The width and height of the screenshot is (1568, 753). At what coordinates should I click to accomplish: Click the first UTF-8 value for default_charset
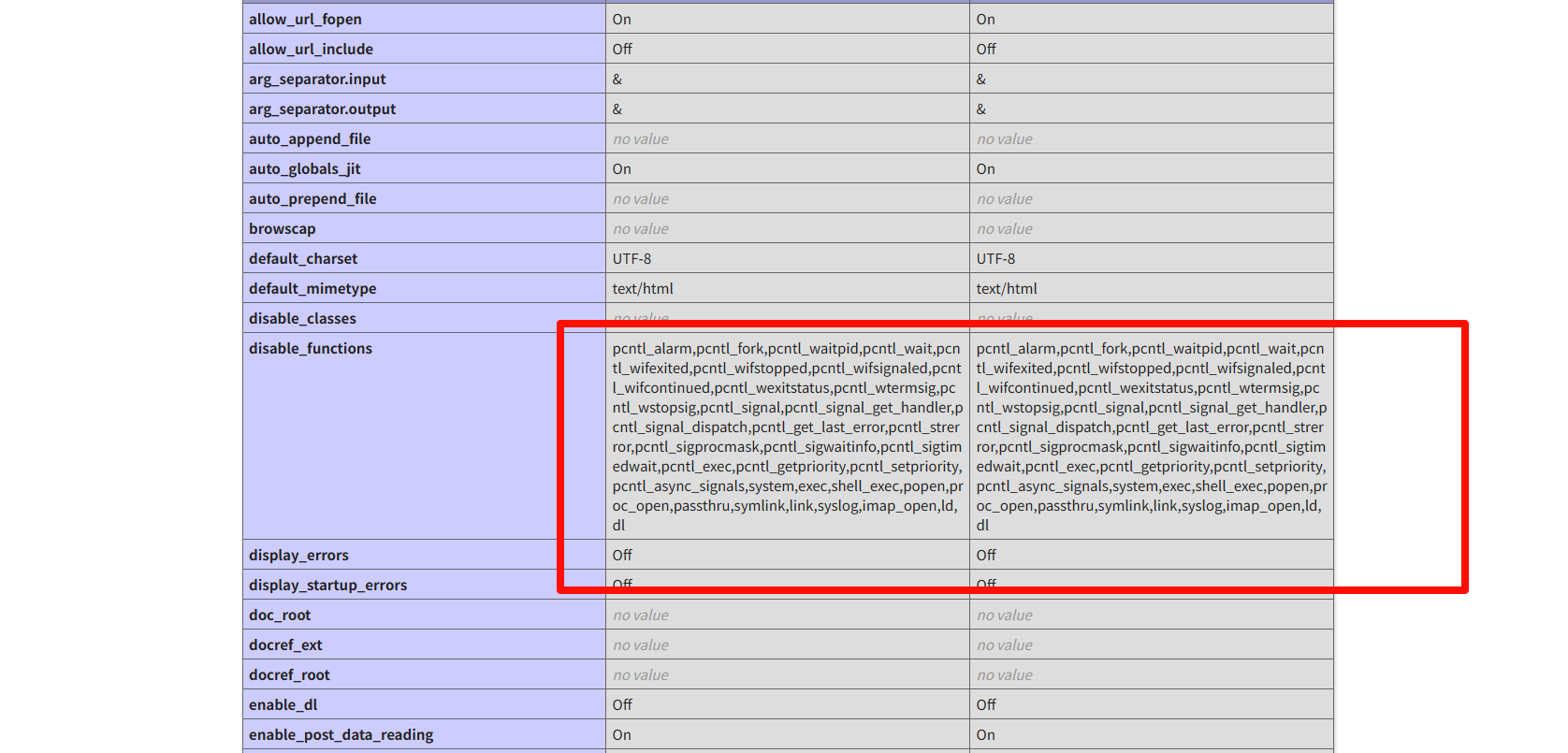pyautogui.click(x=632, y=259)
